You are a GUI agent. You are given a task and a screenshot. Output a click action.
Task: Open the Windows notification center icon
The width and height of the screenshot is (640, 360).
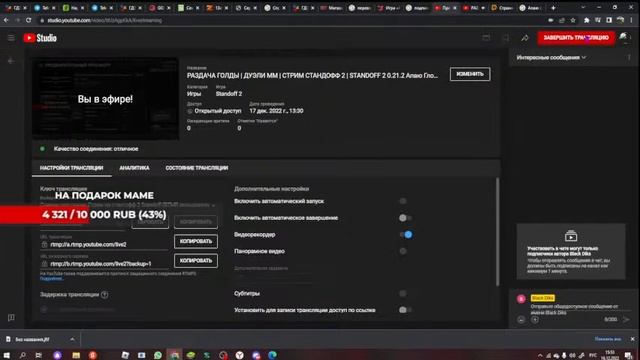pyautogui.click(x=629, y=356)
